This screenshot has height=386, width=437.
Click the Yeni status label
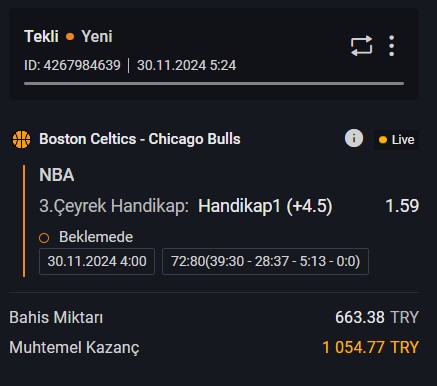[97, 36]
